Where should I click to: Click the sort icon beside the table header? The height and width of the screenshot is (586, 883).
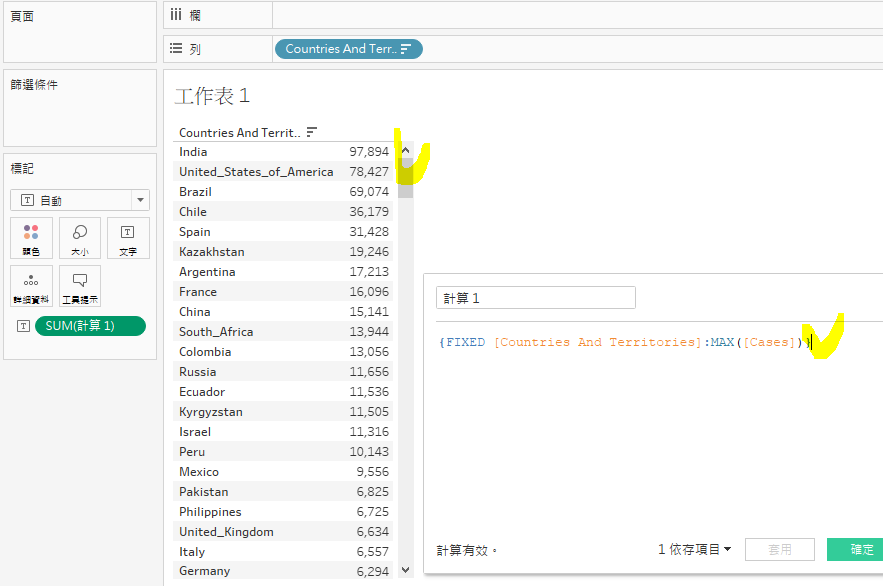click(311, 132)
